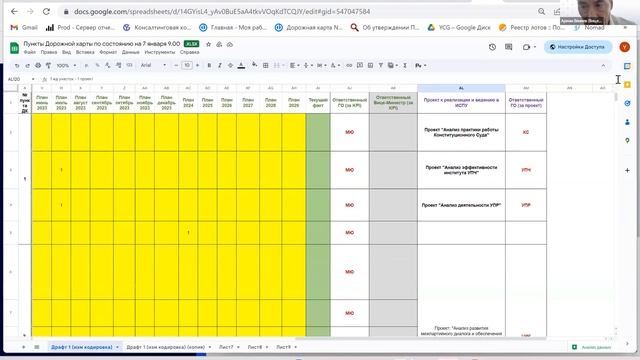Open text wrapping dropdown
The image size is (640, 360).
[321, 65]
